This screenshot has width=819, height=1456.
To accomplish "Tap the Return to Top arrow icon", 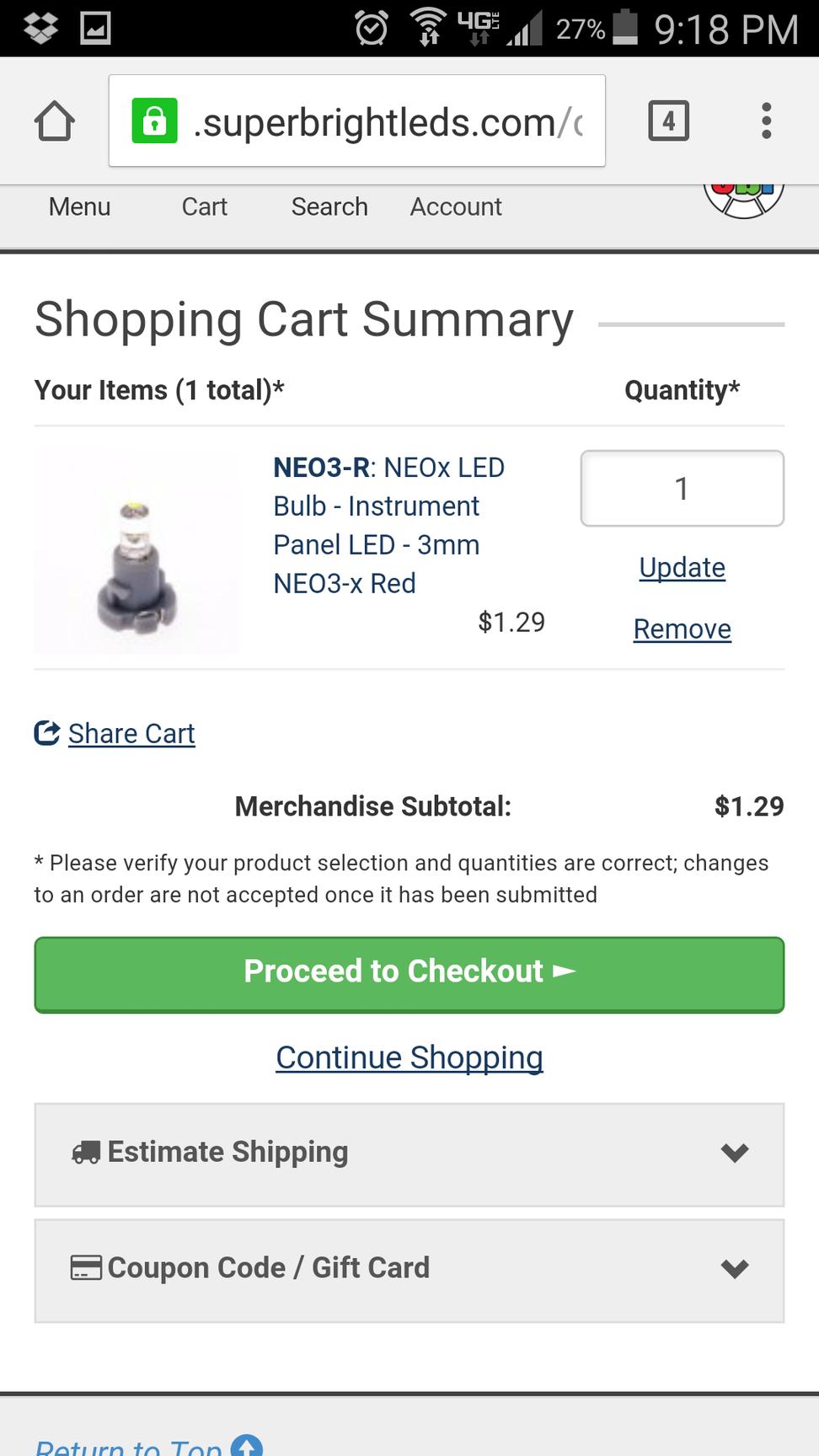I will pos(246,1446).
